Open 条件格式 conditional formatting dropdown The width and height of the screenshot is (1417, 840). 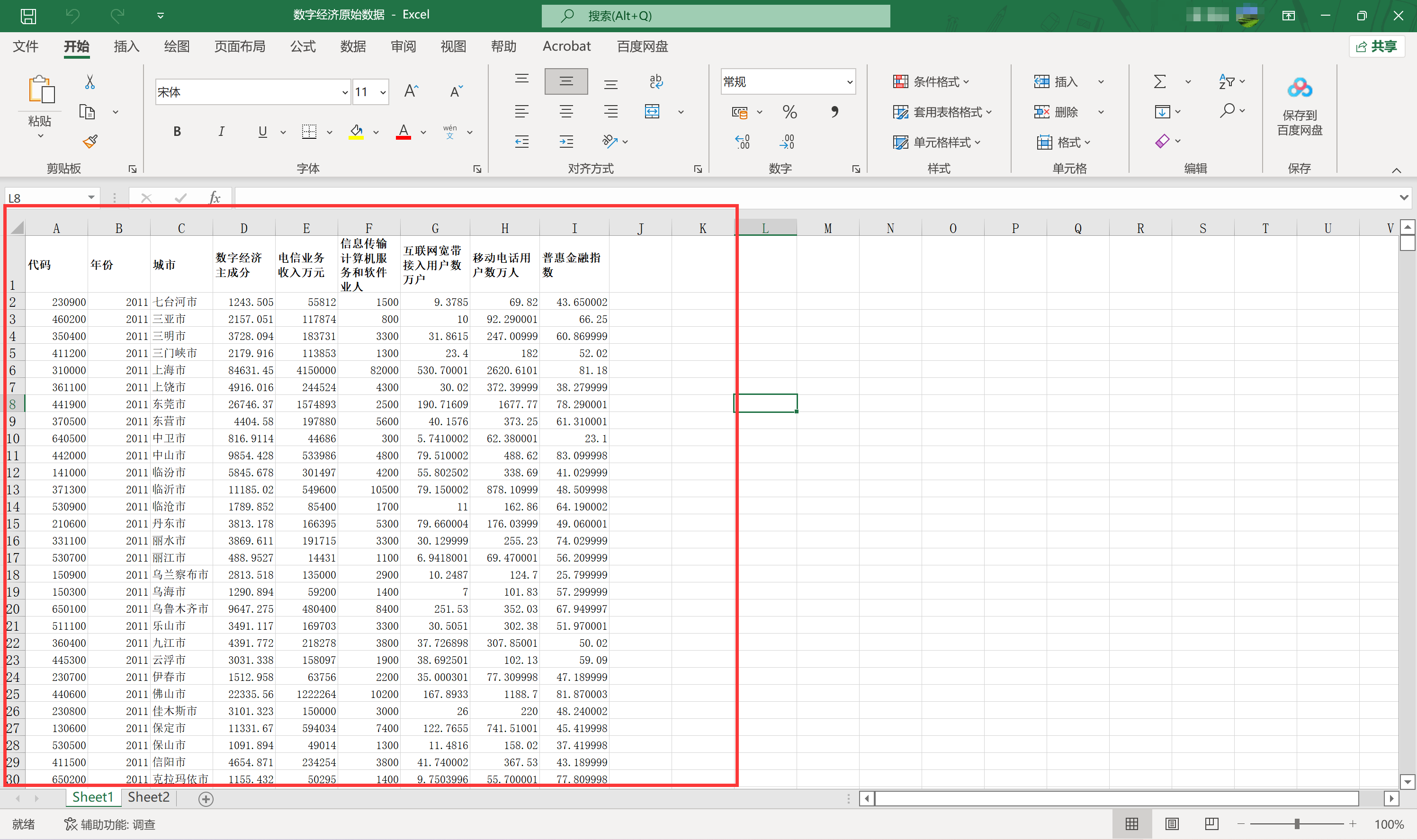click(x=931, y=82)
